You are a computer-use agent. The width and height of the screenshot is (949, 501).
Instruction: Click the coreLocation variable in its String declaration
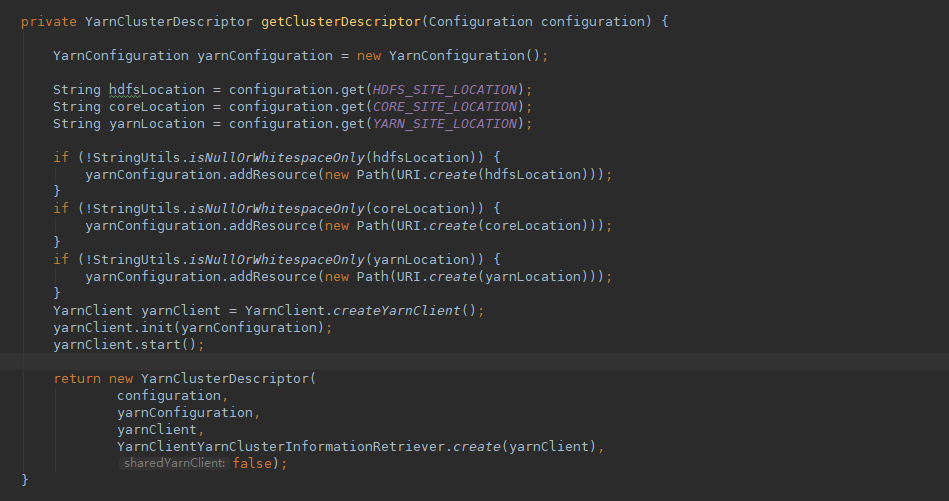pos(157,106)
